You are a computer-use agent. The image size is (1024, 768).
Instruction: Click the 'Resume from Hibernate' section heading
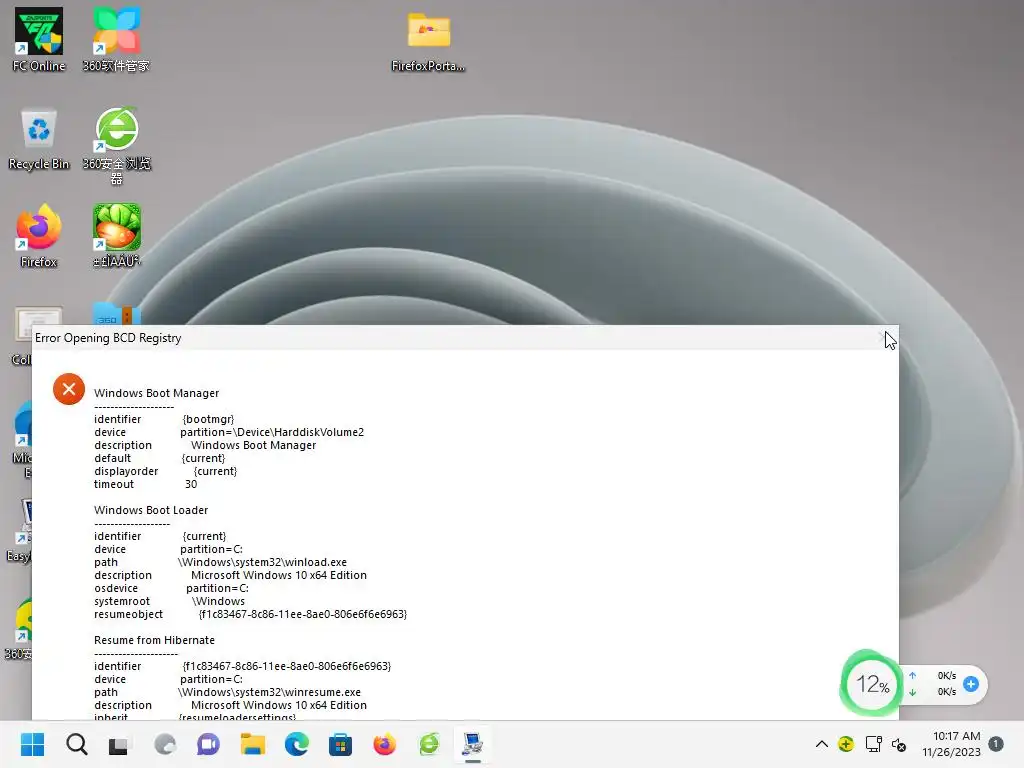point(154,640)
